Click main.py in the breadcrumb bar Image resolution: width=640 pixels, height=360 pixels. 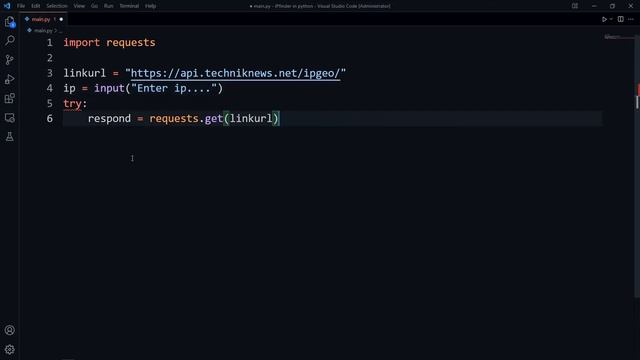(43, 31)
